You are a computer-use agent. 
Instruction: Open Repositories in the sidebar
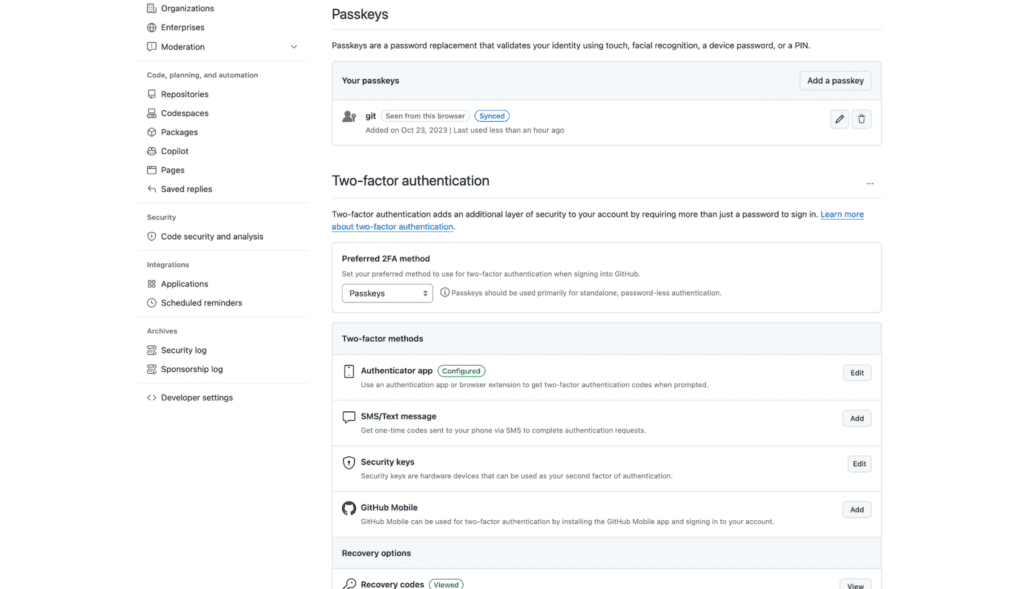(184, 94)
